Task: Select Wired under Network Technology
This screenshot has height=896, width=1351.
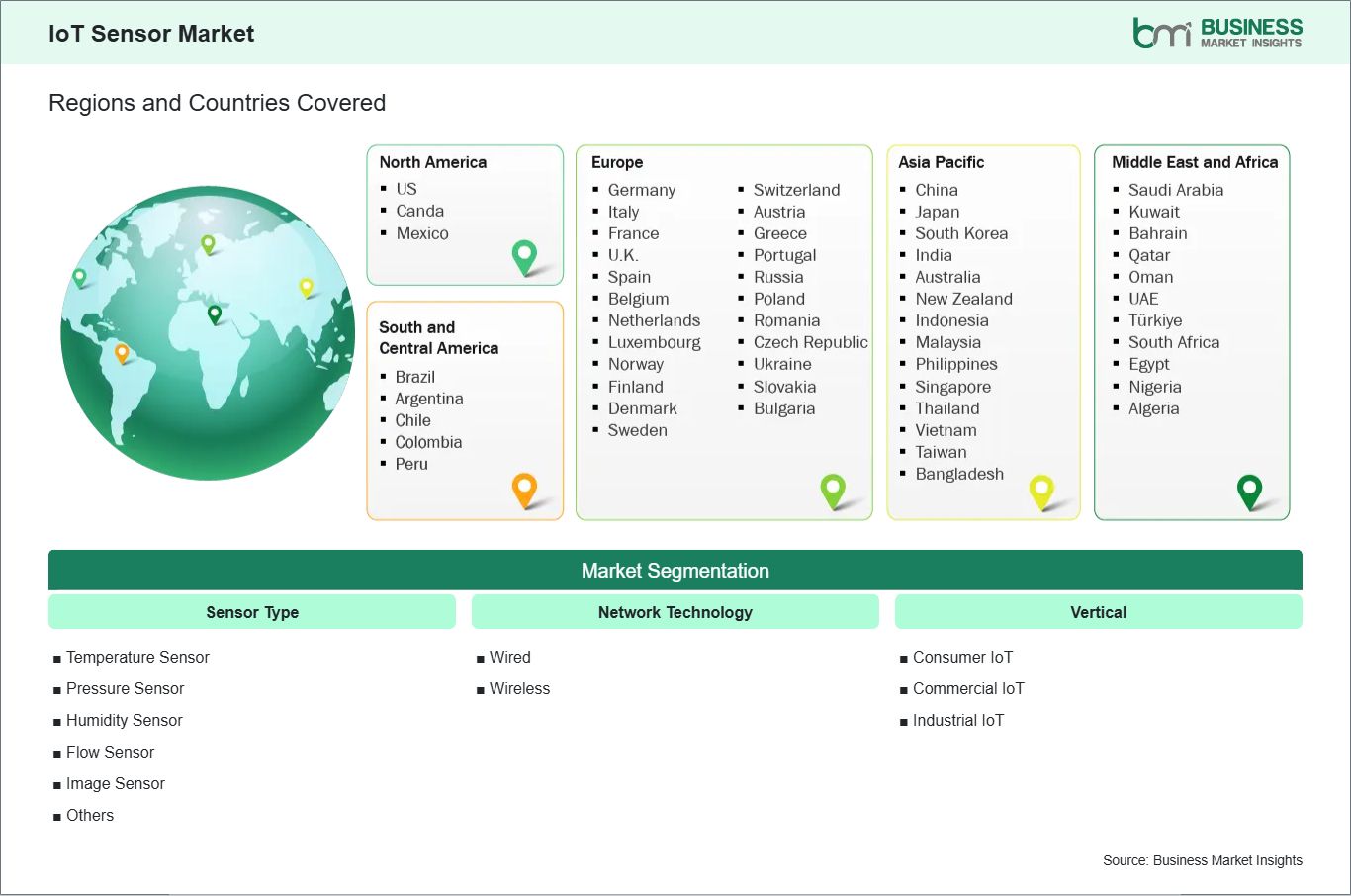Action: coord(509,657)
